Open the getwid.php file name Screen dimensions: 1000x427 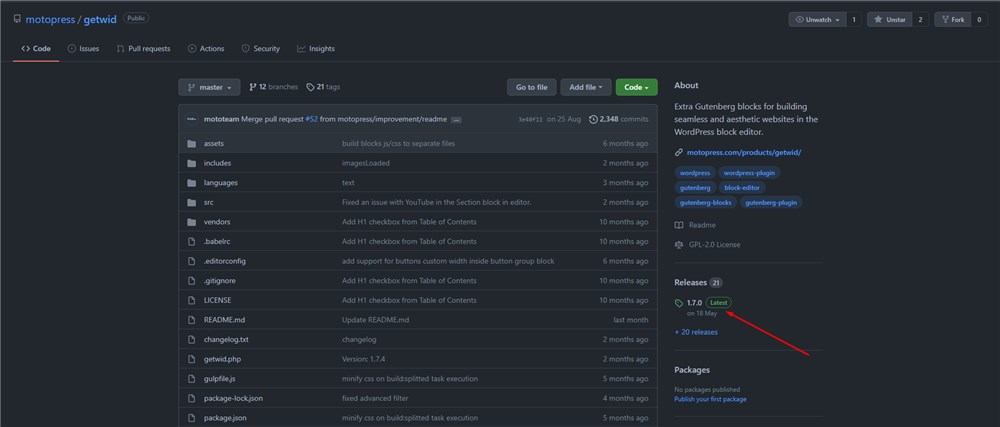click(x=223, y=359)
